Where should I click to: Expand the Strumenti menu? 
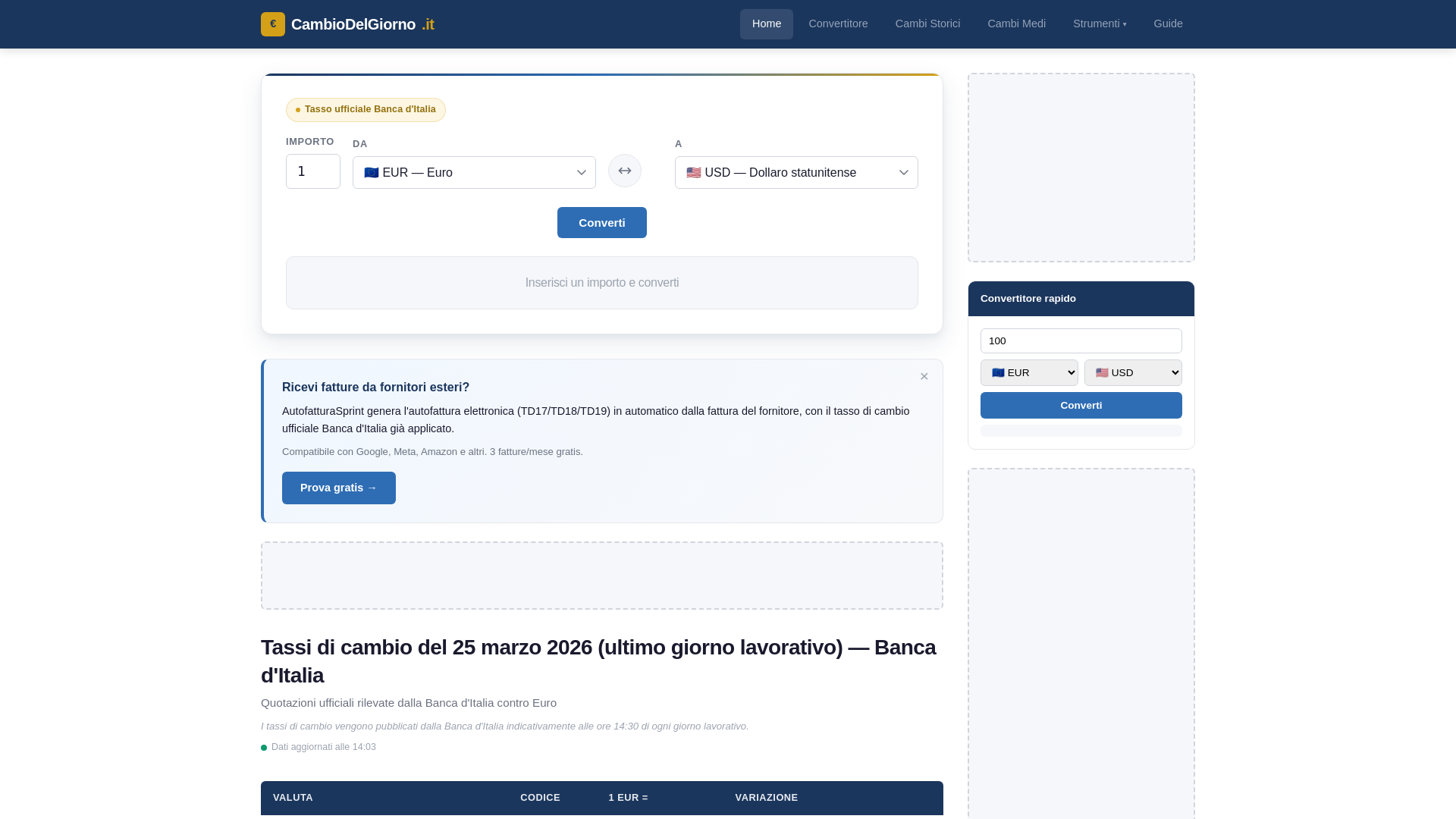(1100, 24)
